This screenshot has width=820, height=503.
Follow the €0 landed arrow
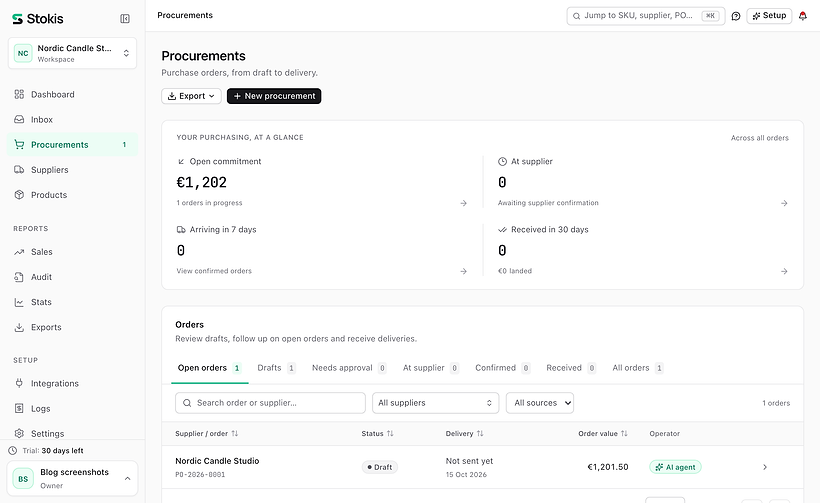(784, 271)
